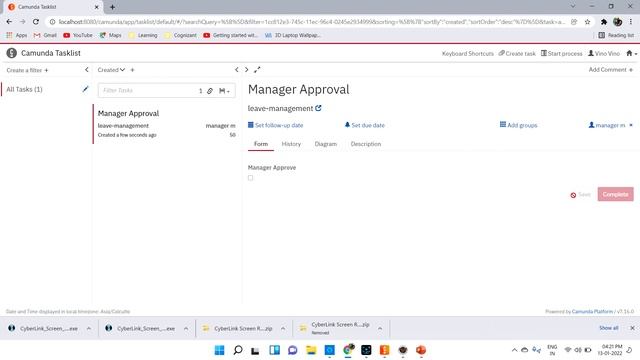
Task: Switch to the Form tab
Action: (x=261, y=144)
